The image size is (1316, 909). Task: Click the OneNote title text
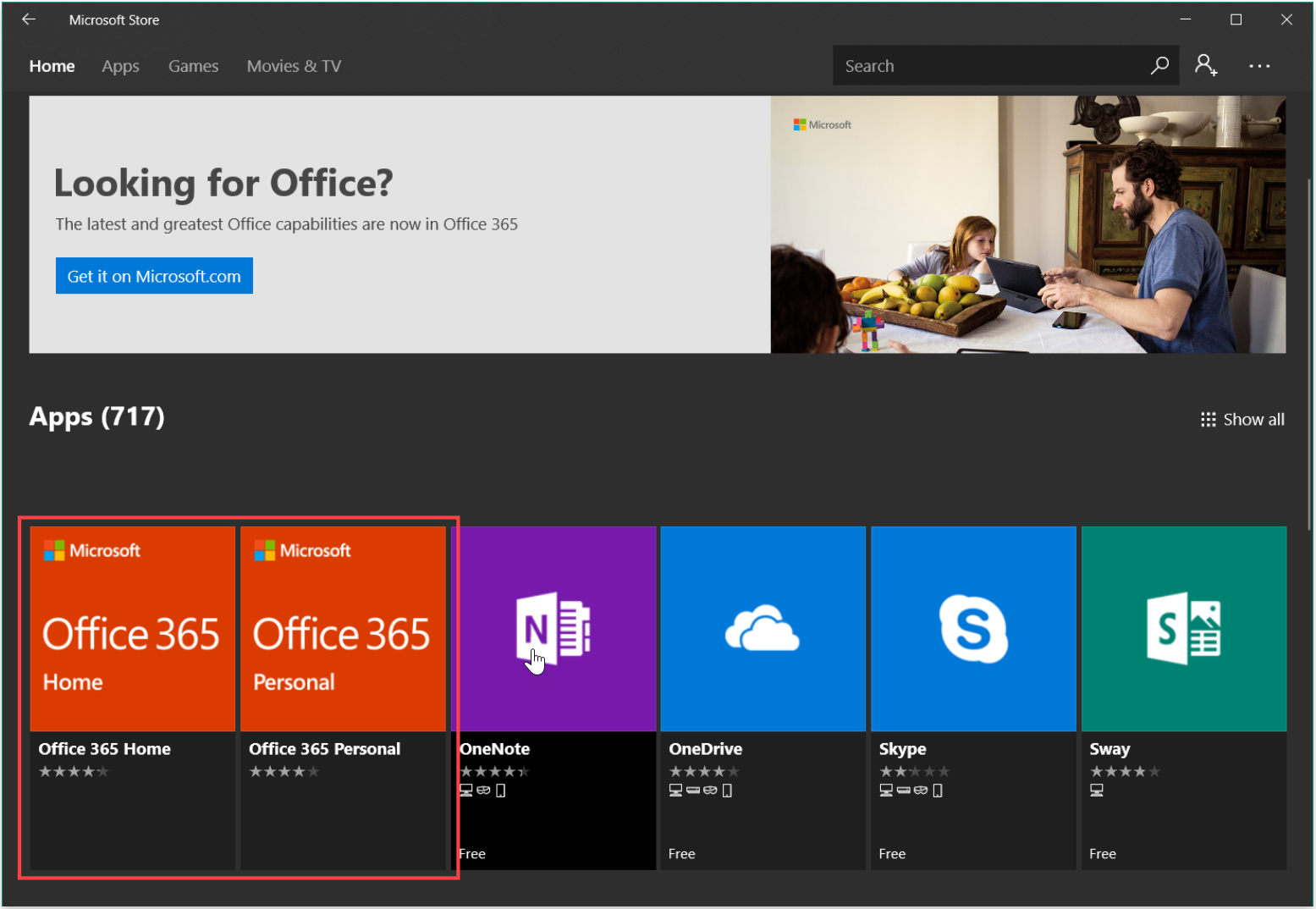[x=494, y=749]
